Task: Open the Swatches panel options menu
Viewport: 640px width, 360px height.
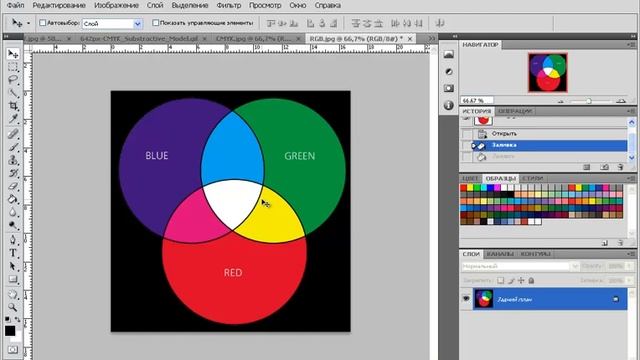Action: click(631, 178)
